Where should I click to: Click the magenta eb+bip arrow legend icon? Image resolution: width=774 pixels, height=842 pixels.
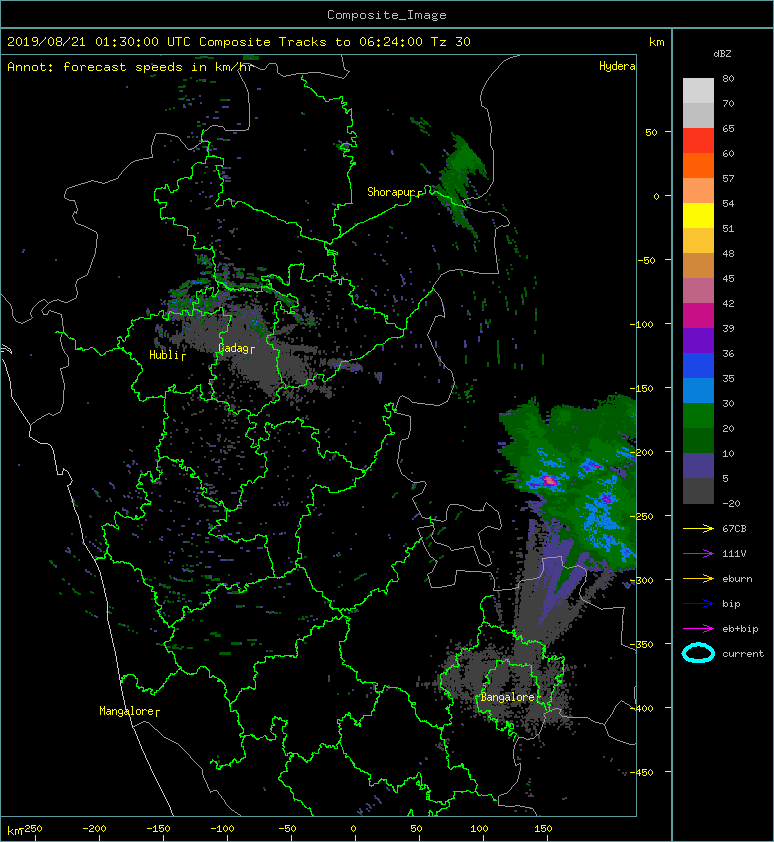click(x=698, y=629)
